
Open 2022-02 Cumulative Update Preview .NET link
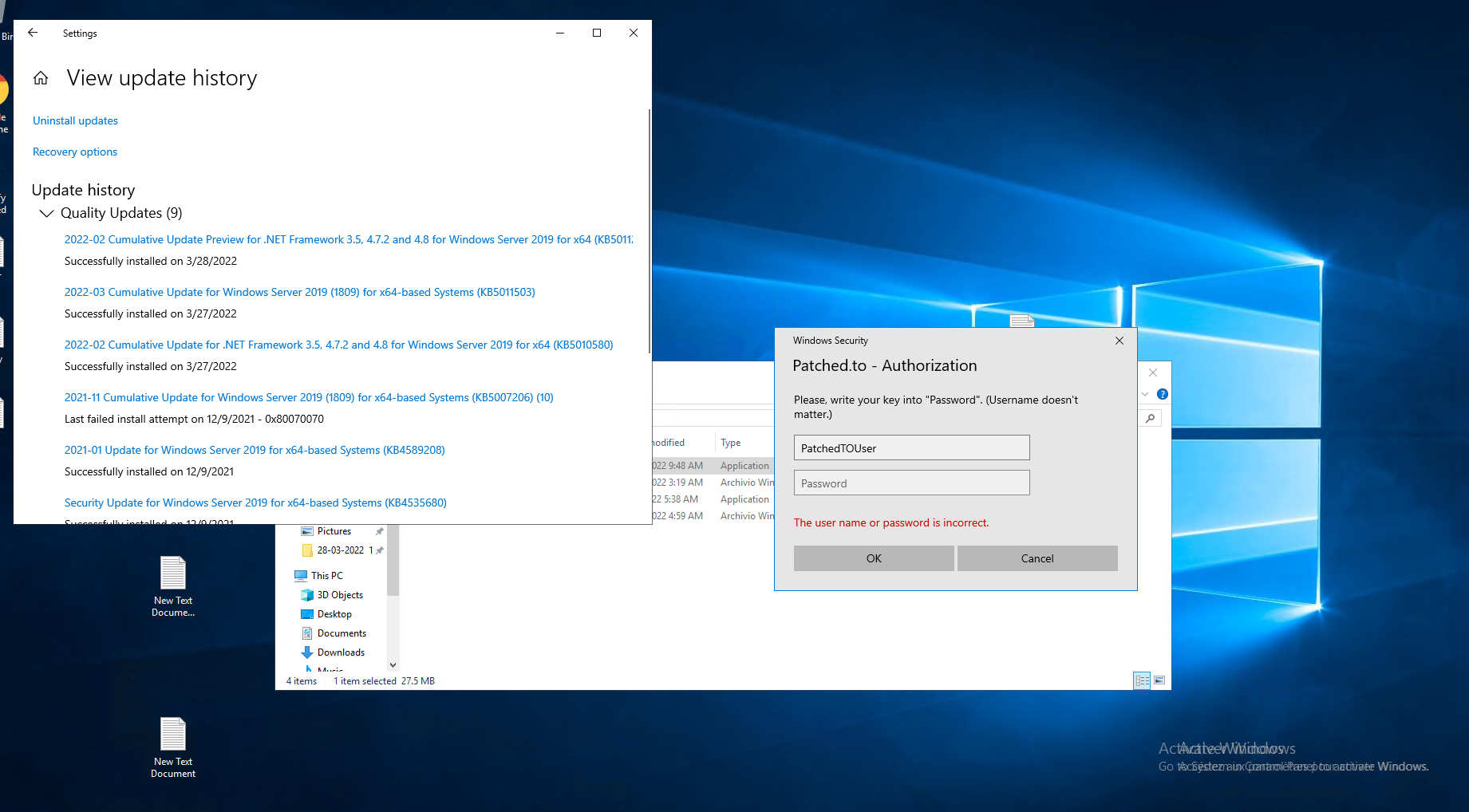tap(349, 239)
